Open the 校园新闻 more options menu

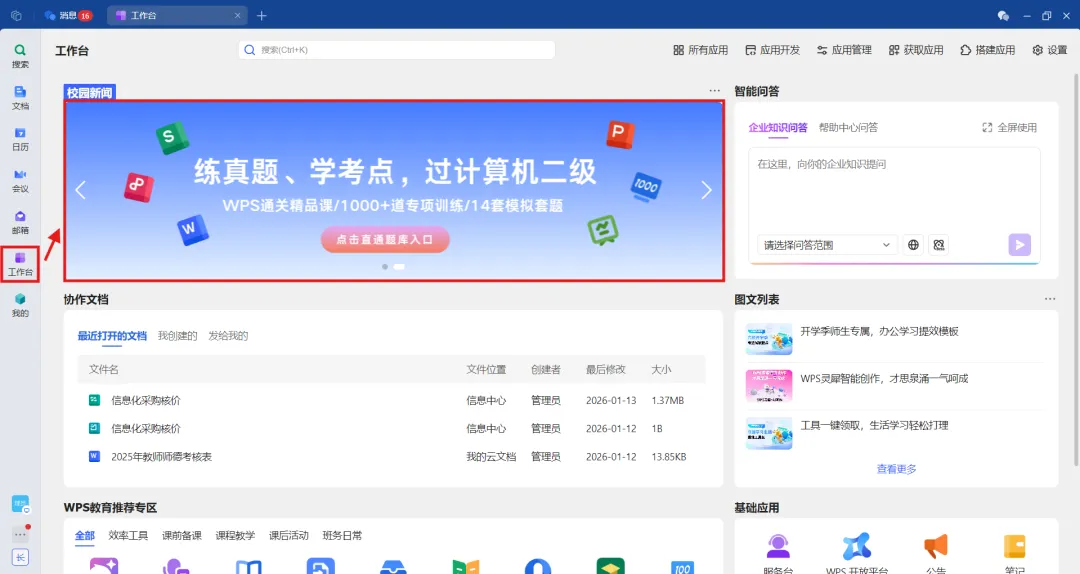tap(714, 91)
